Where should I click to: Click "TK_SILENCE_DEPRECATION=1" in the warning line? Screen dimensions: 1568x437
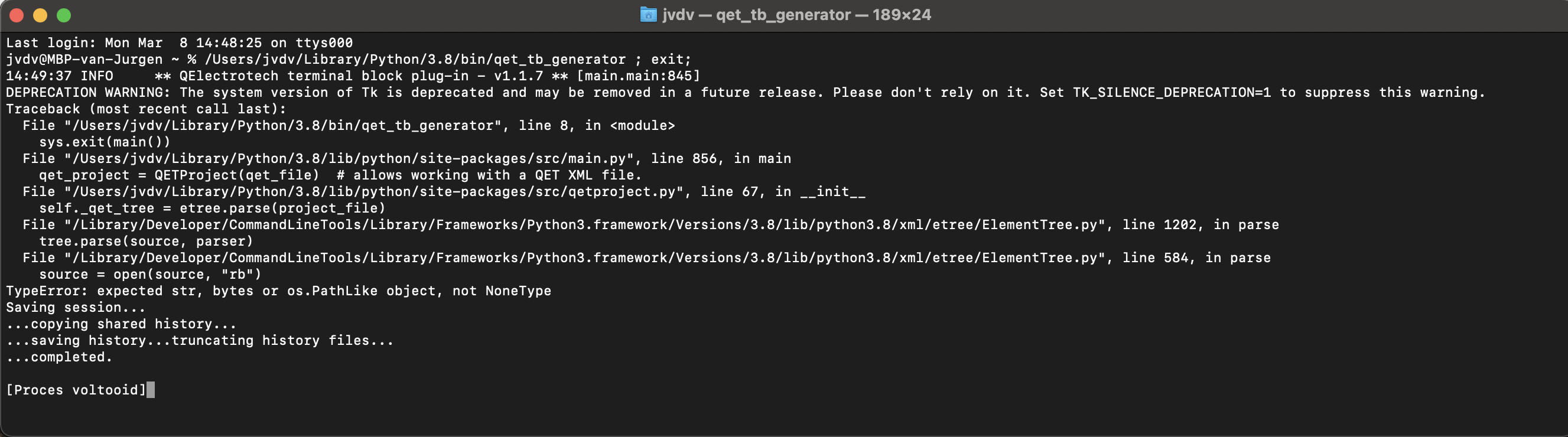(x=1171, y=93)
